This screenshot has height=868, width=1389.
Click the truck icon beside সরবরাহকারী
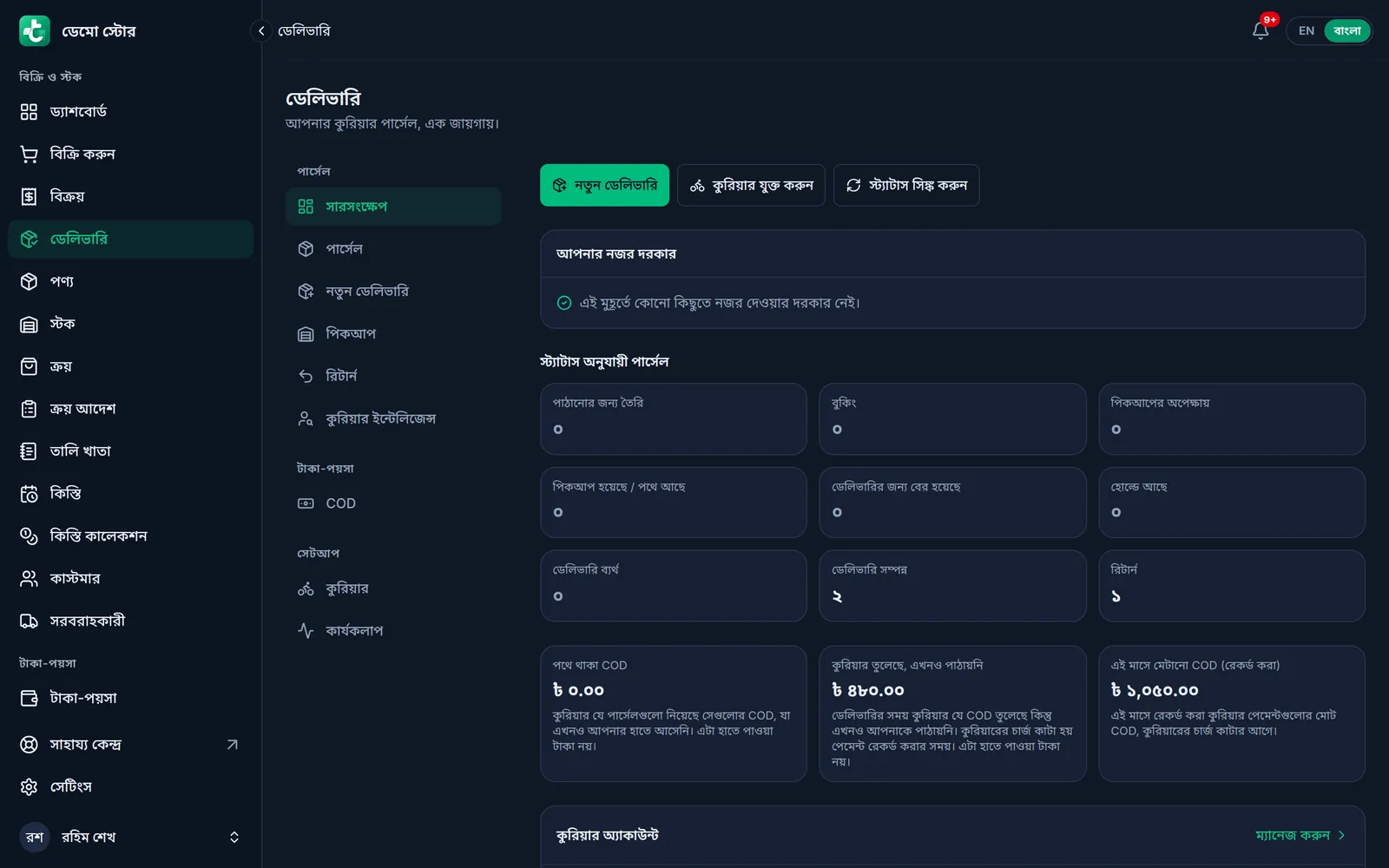tap(29, 621)
